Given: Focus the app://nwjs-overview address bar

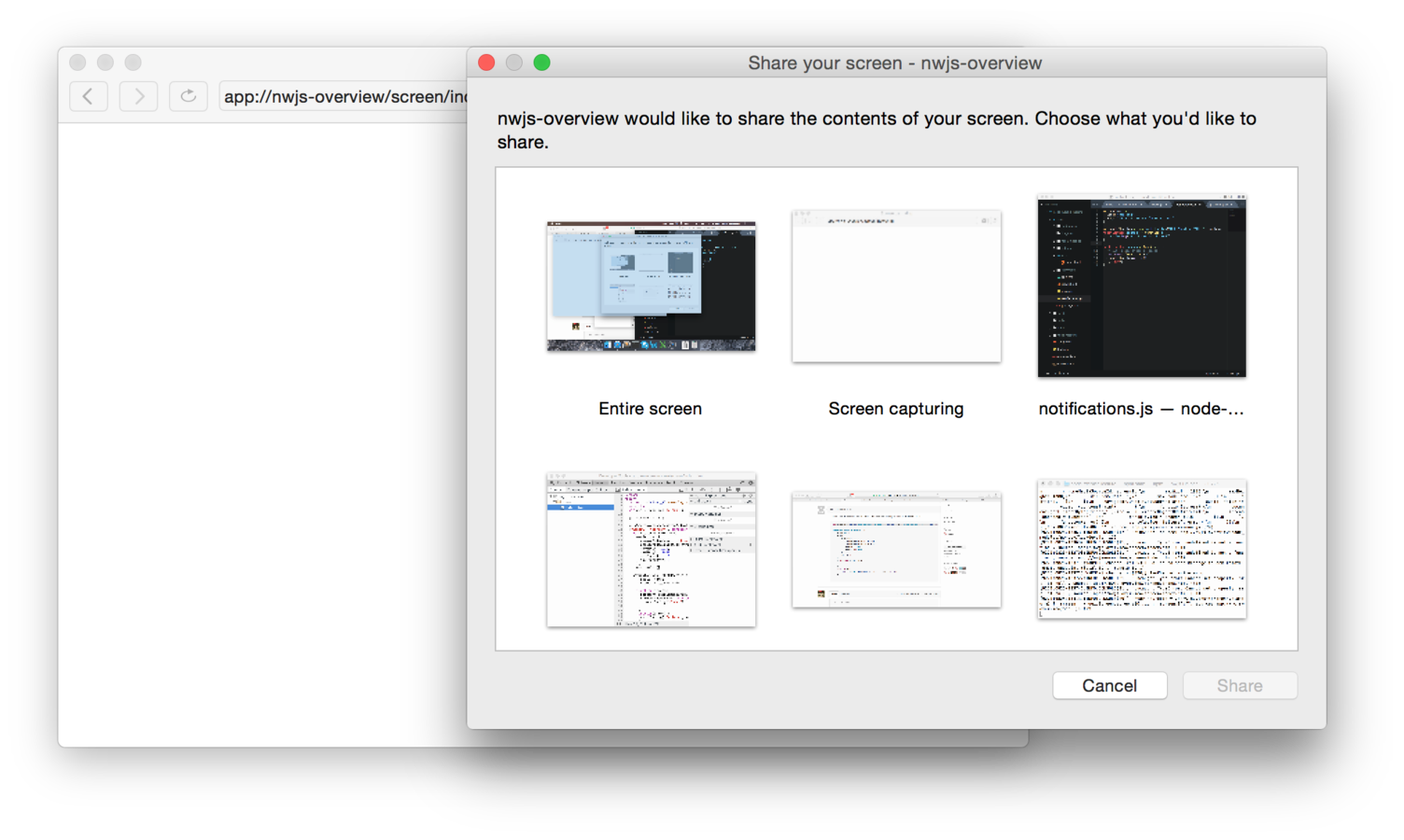Looking at the screenshot, I should [x=344, y=96].
